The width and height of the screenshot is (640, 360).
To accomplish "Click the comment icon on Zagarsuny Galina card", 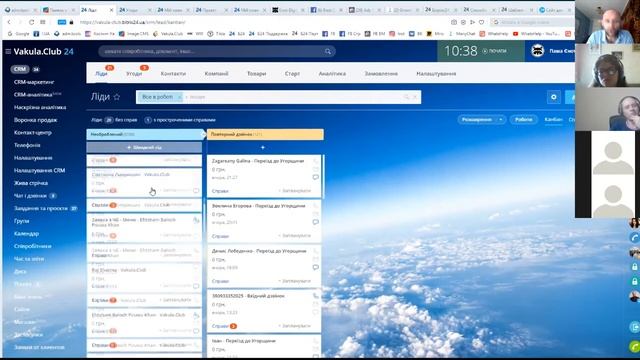I will 316,177.
